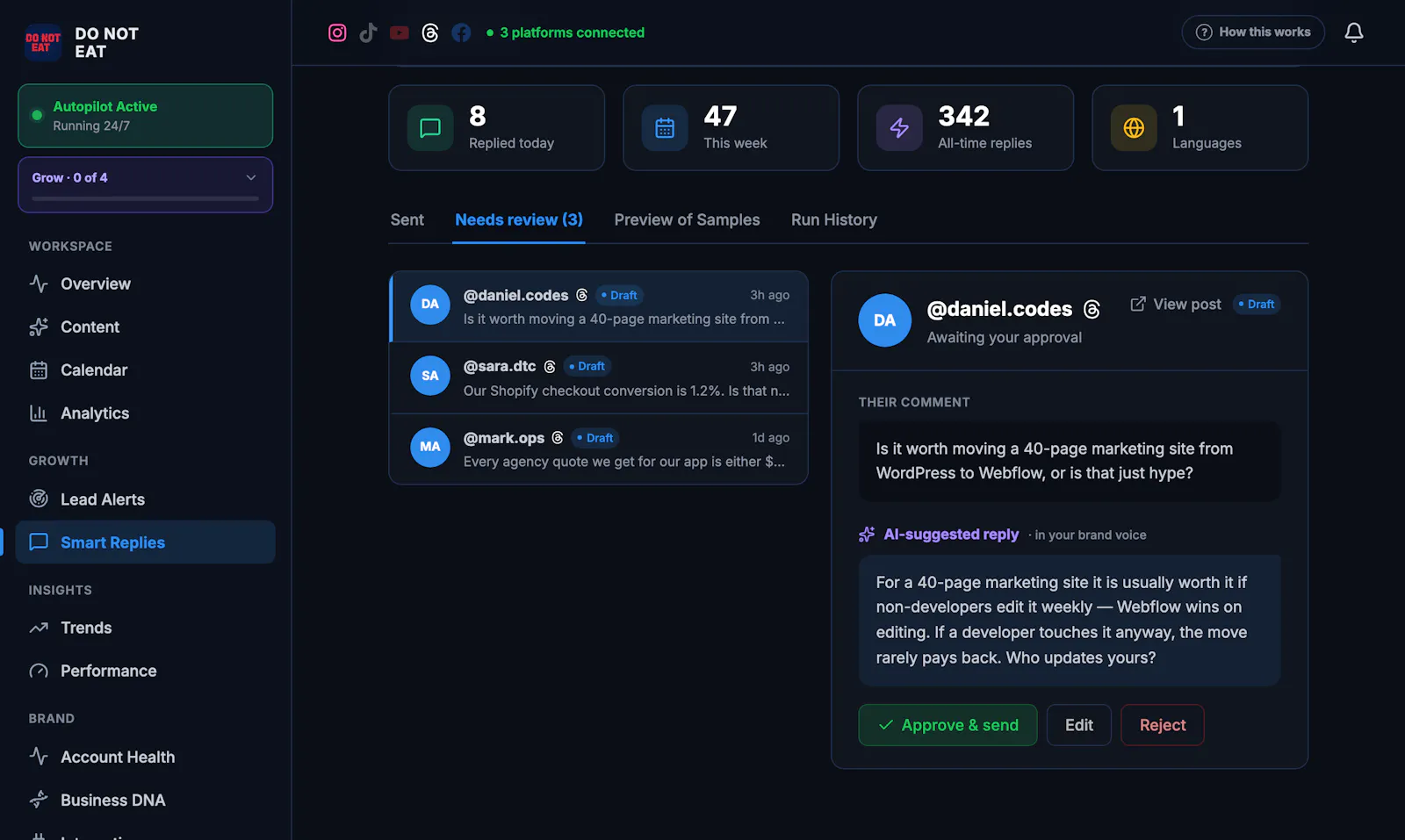This screenshot has width=1405, height=840.
Task: Click the Languages globe icon
Action: [1134, 128]
